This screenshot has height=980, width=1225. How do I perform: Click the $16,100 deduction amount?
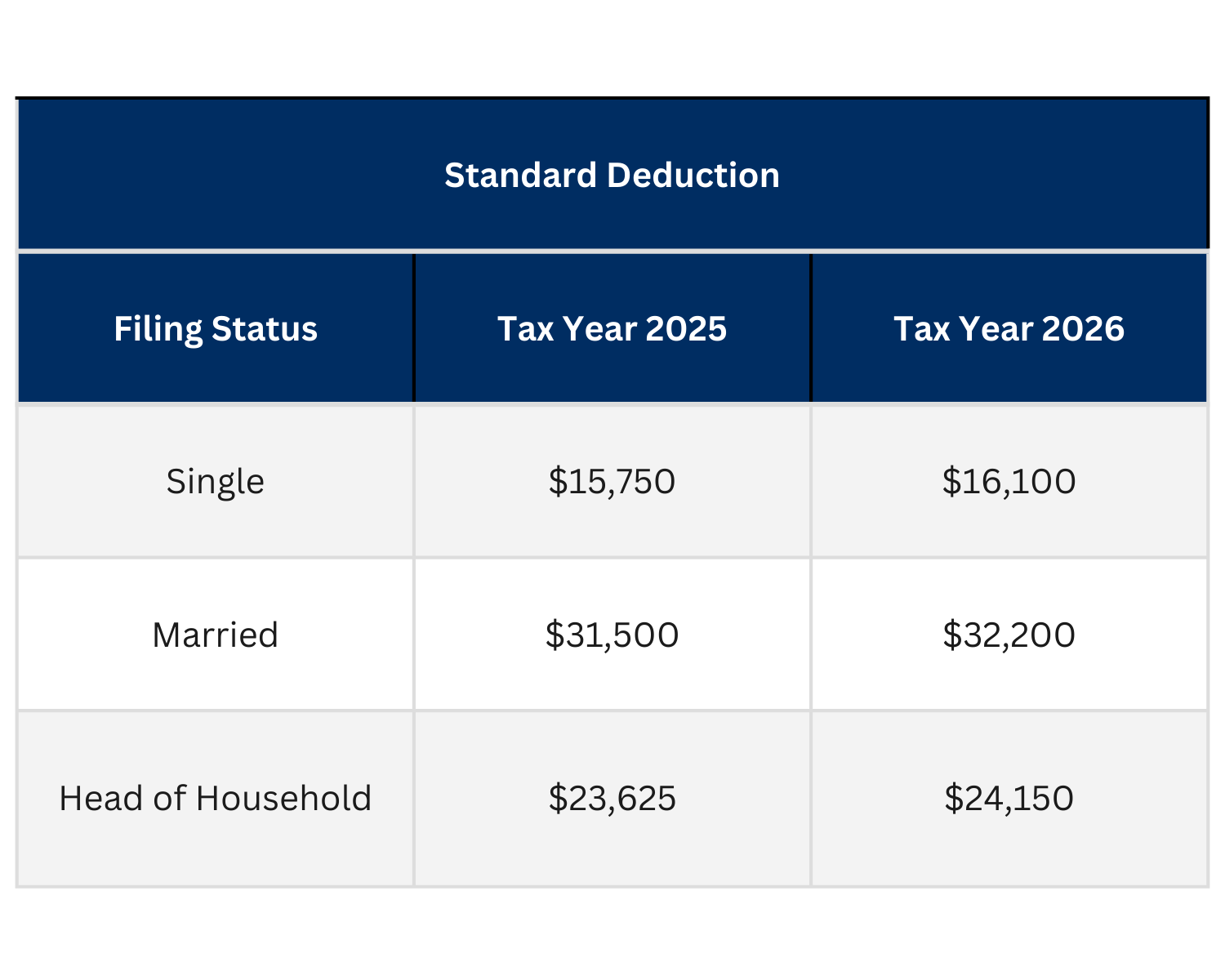tap(1009, 482)
